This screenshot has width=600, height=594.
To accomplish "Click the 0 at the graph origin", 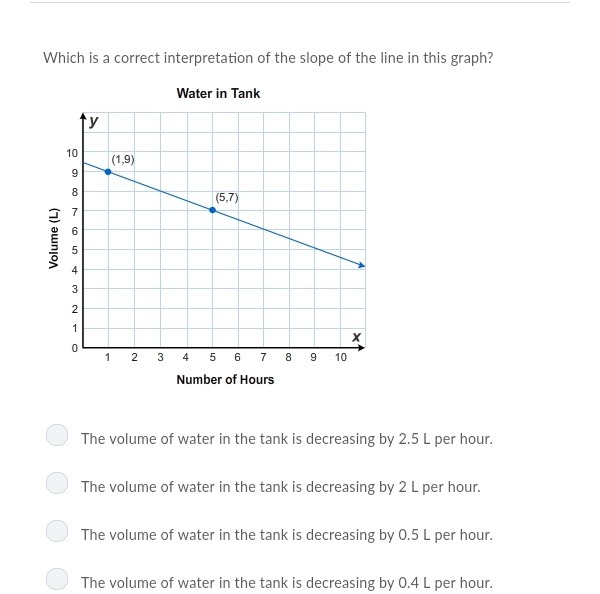I will 74,348.
